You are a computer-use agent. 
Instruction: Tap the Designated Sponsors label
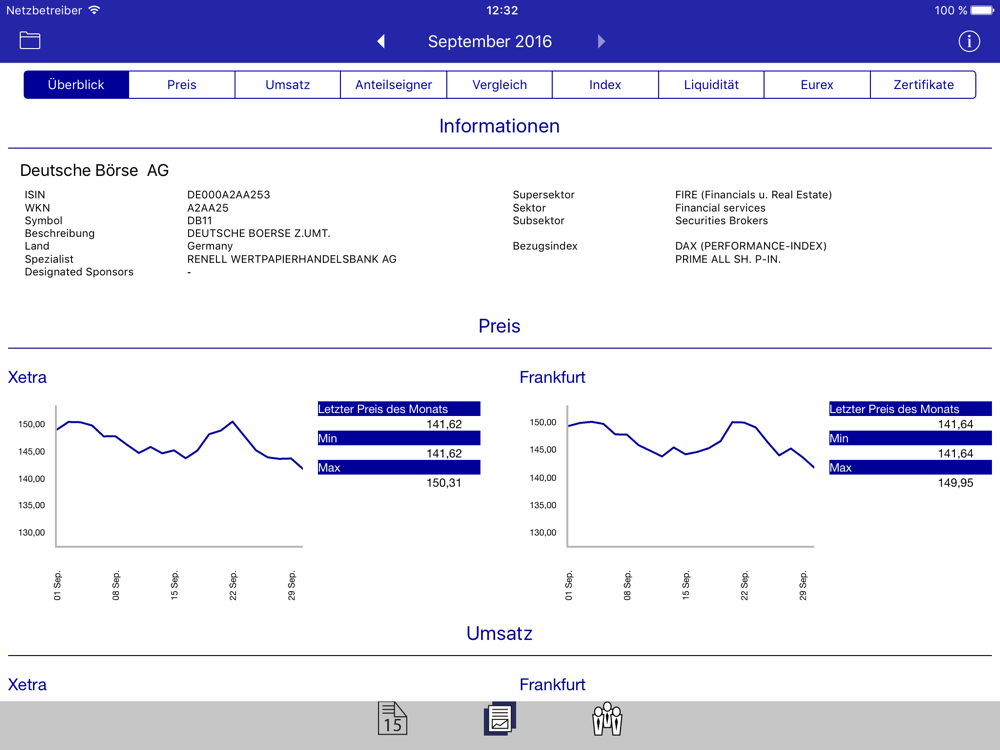(x=79, y=272)
